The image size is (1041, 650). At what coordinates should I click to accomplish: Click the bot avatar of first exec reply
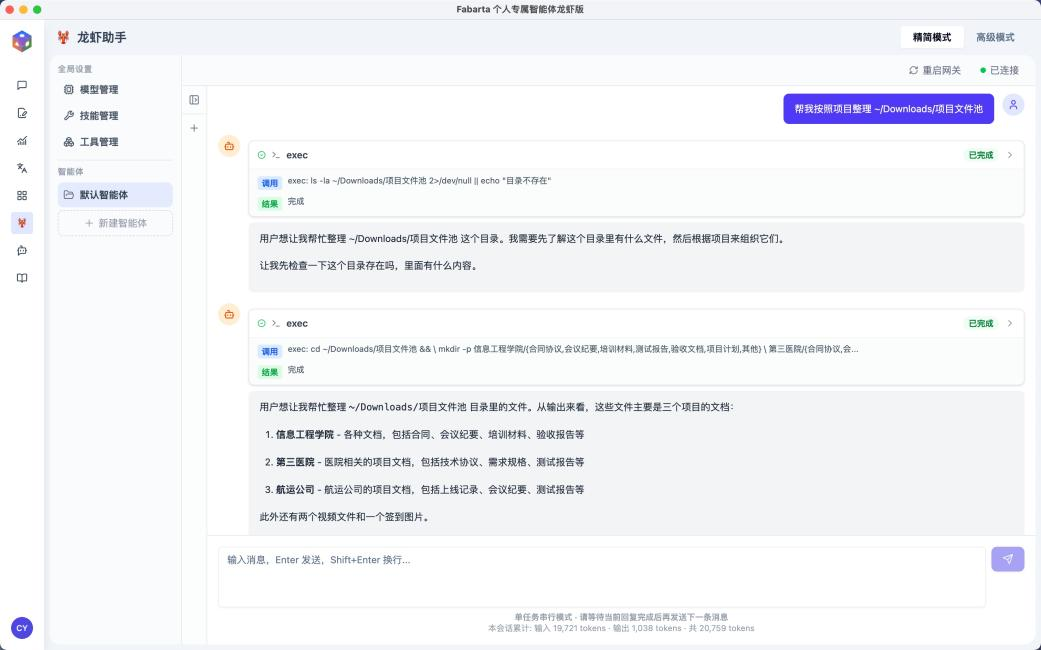coord(229,146)
